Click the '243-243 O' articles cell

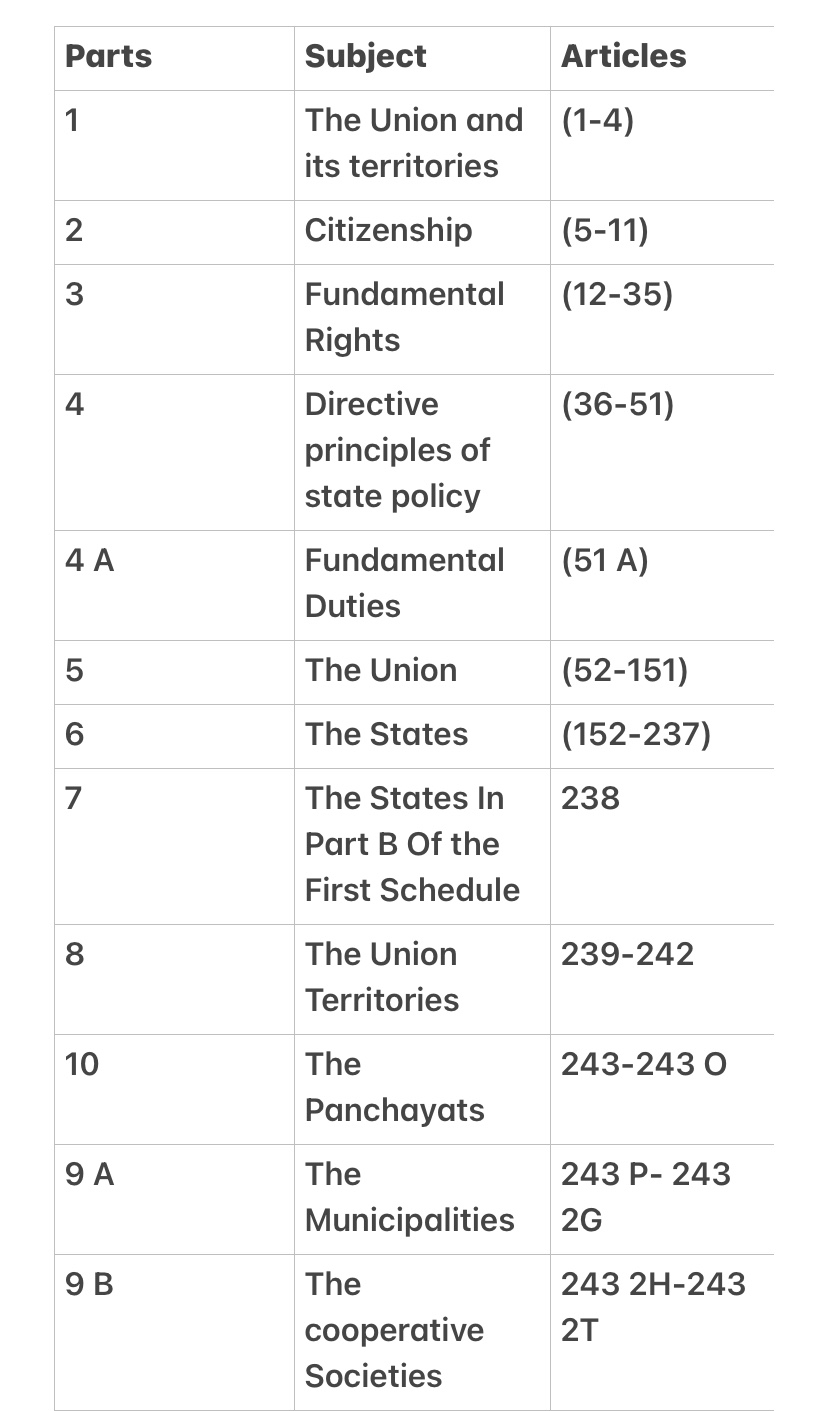click(x=644, y=1064)
